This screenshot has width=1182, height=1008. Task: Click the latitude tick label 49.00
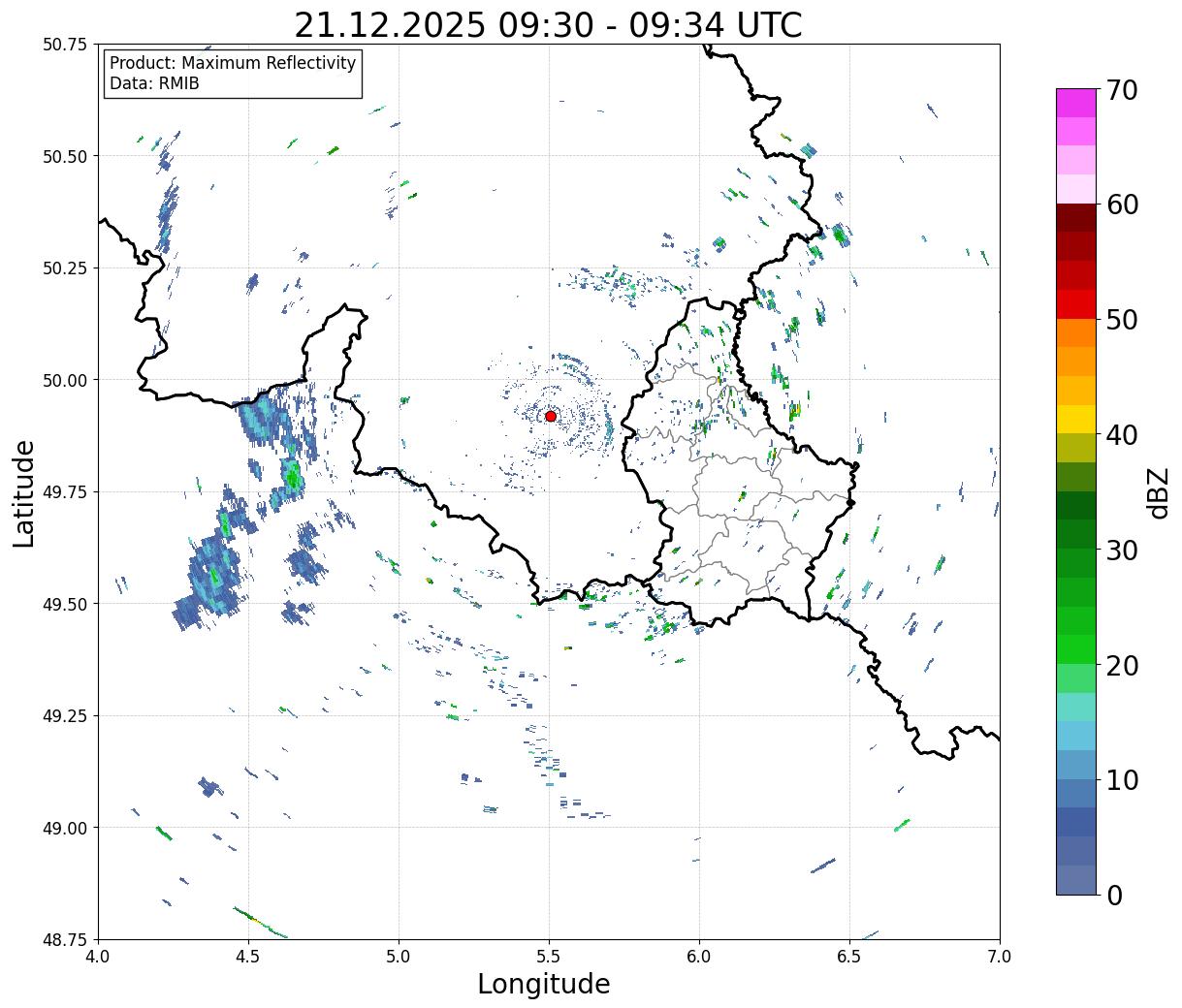coord(65,828)
